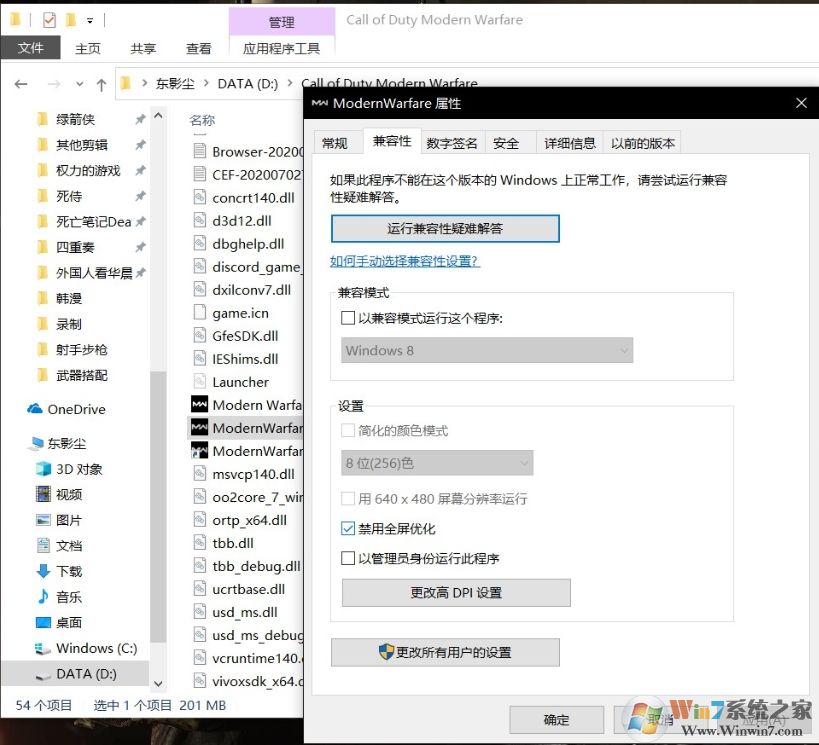The height and width of the screenshot is (745, 819).
Task: Check 以管理员身份运行此程序
Action: coord(348,558)
